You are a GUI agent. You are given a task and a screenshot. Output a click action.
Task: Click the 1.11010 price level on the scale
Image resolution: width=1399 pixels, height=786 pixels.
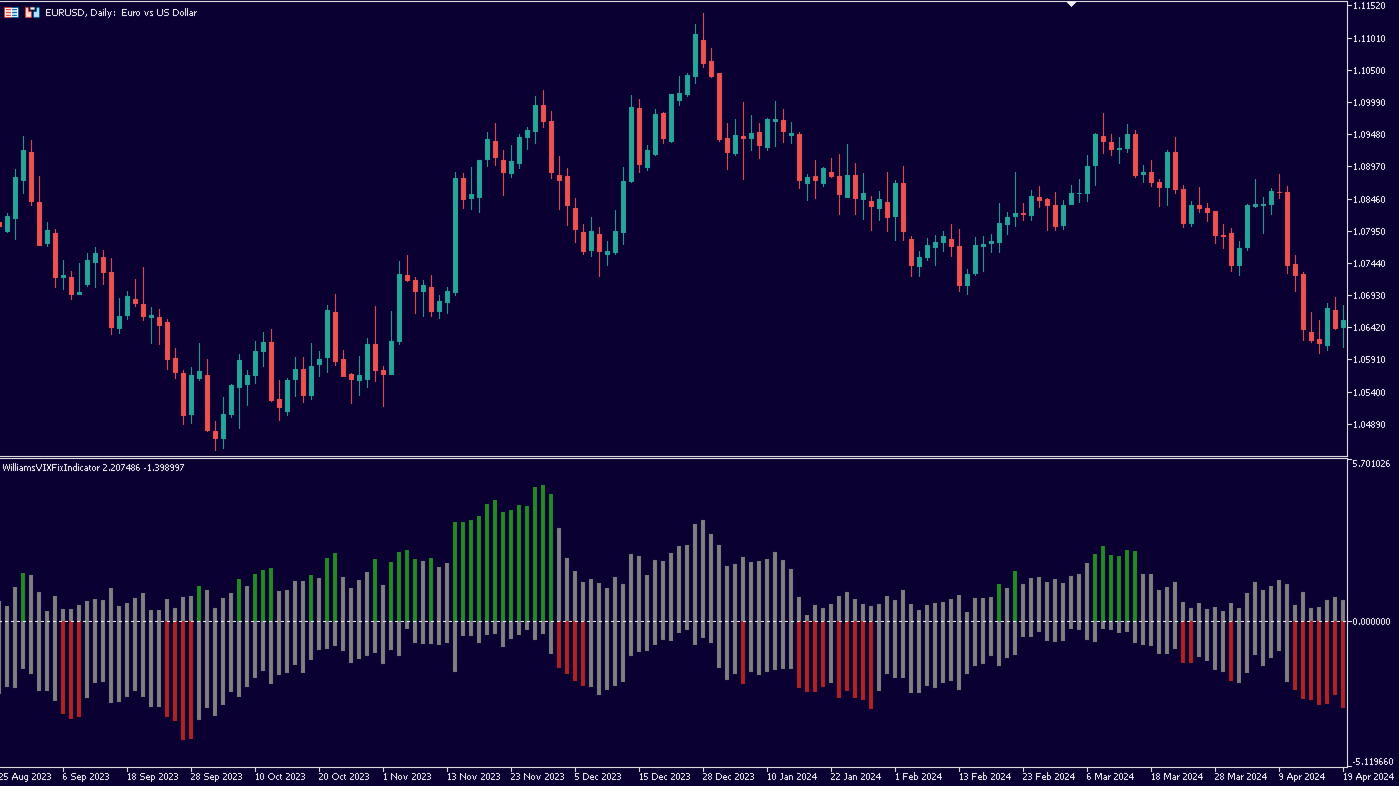coord(1367,38)
